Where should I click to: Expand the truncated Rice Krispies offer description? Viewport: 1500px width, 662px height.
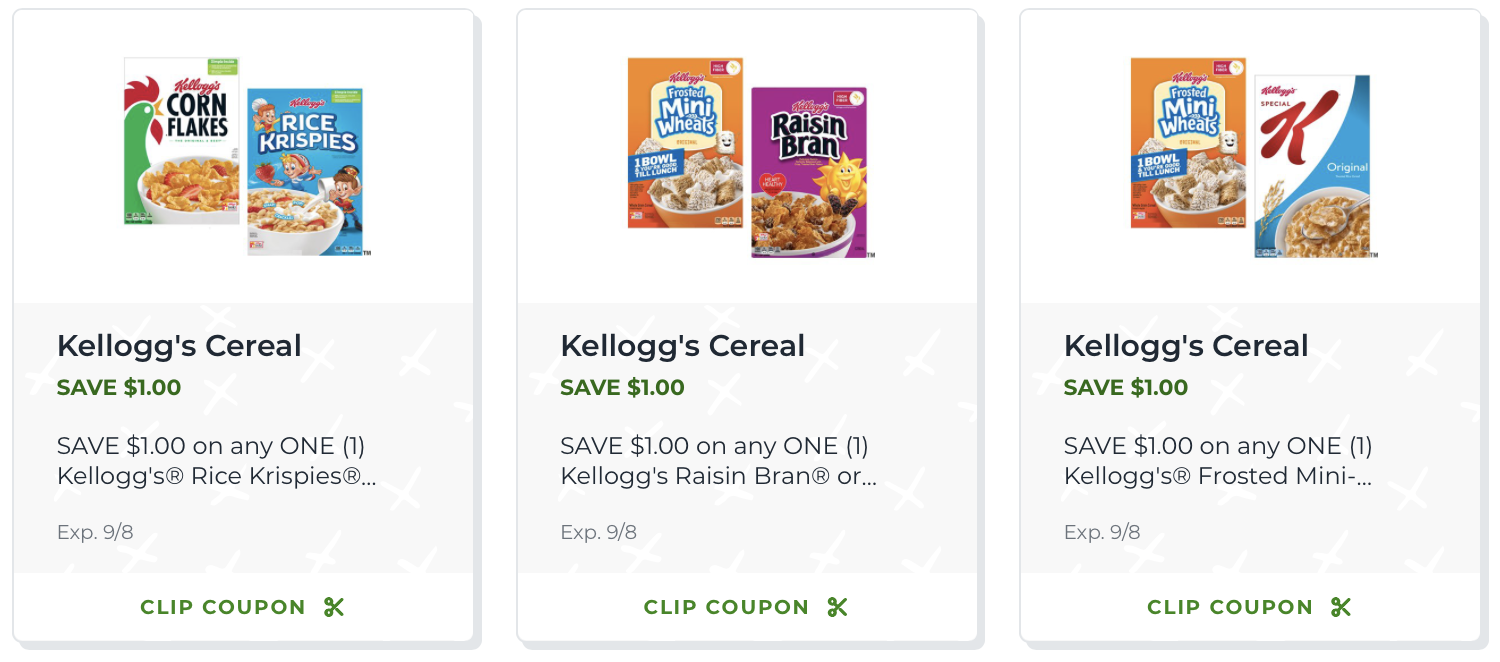pyautogui.click(x=215, y=461)
